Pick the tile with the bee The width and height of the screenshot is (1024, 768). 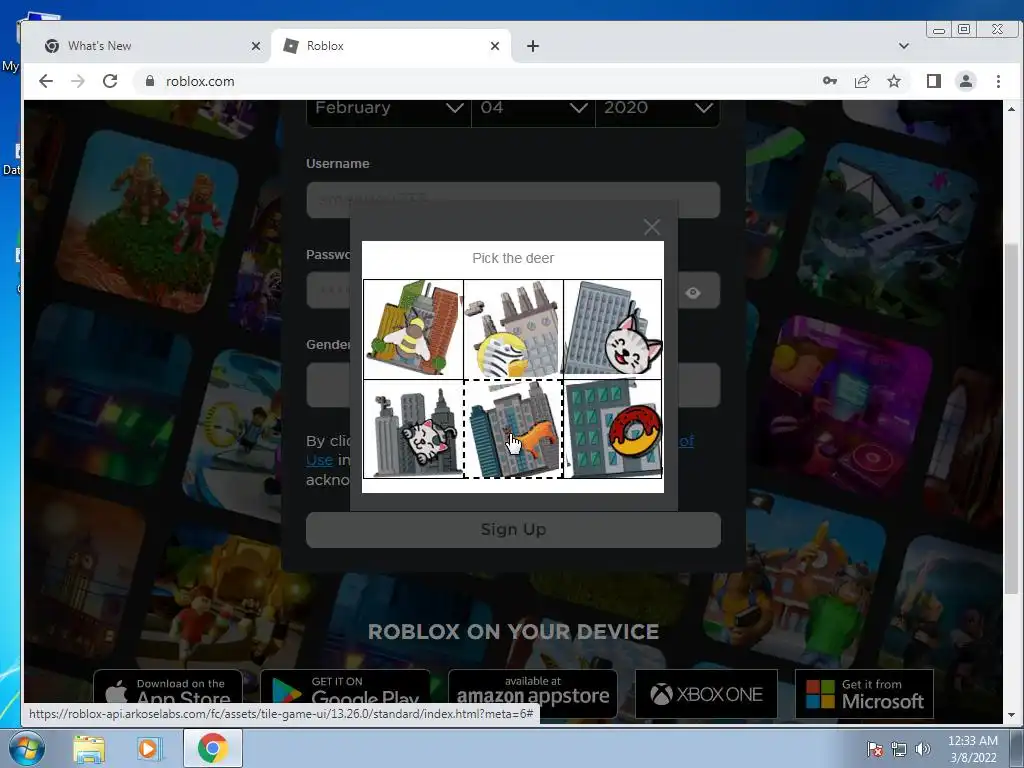pyautogui.click(x=413, y=329)
